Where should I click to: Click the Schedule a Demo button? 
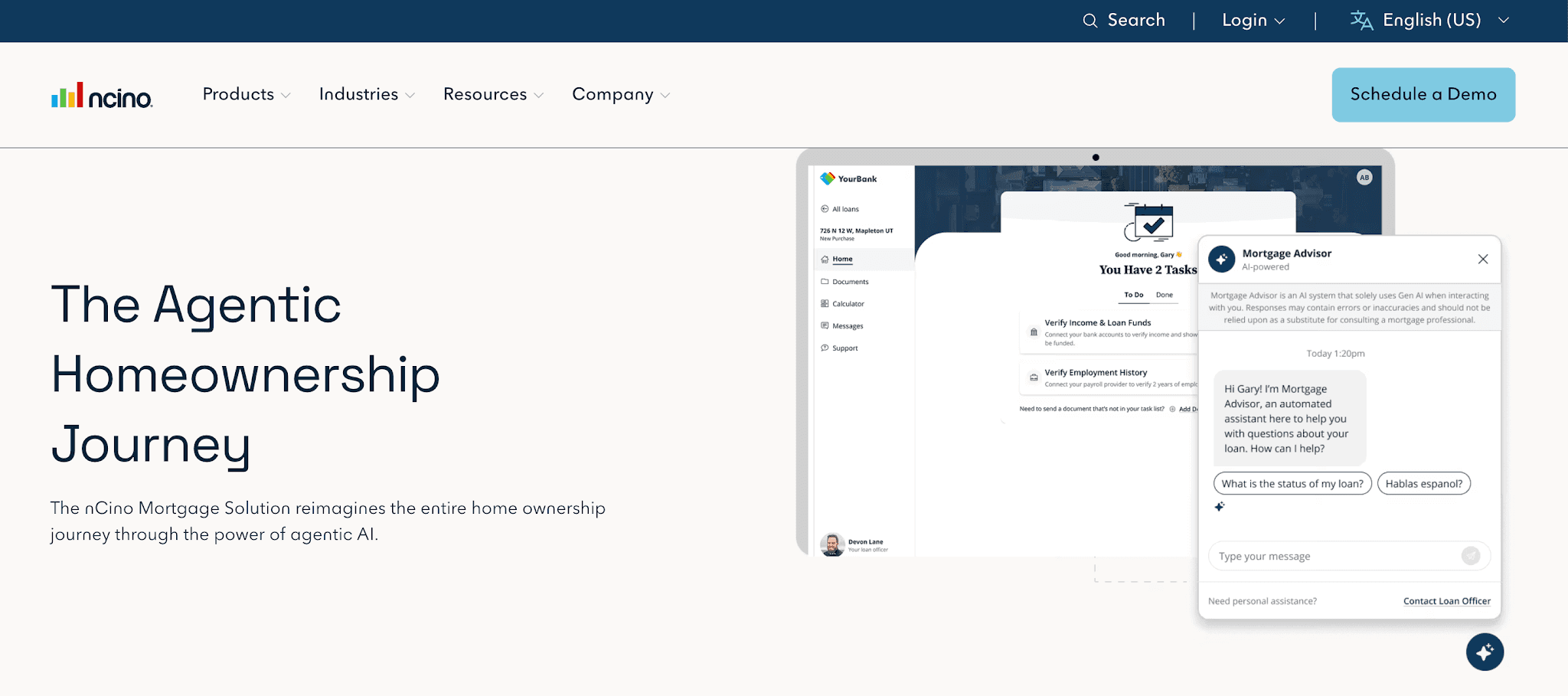pyautogui.click(x=1423, y=95)
